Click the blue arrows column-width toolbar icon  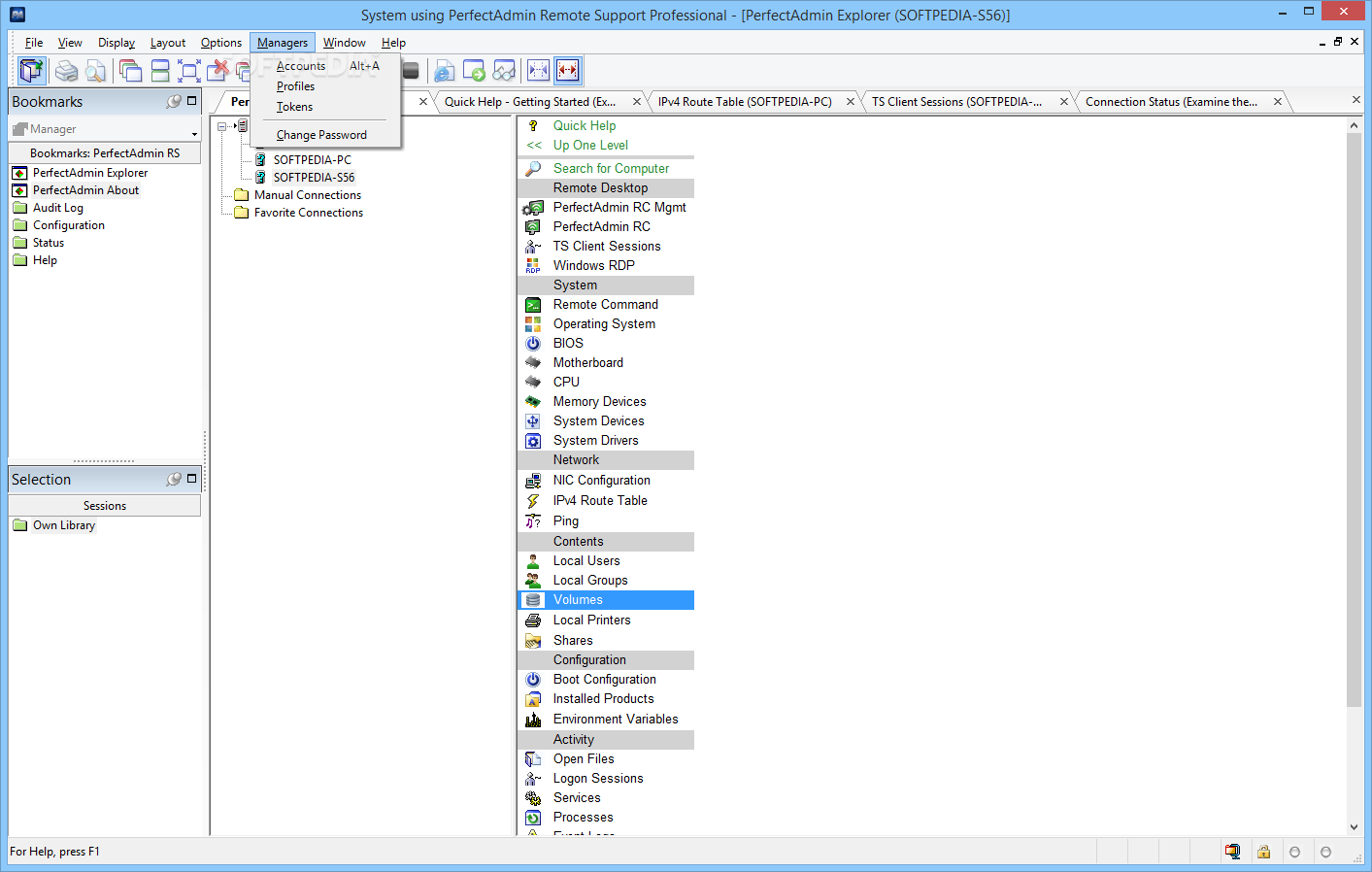click(538, 70)
